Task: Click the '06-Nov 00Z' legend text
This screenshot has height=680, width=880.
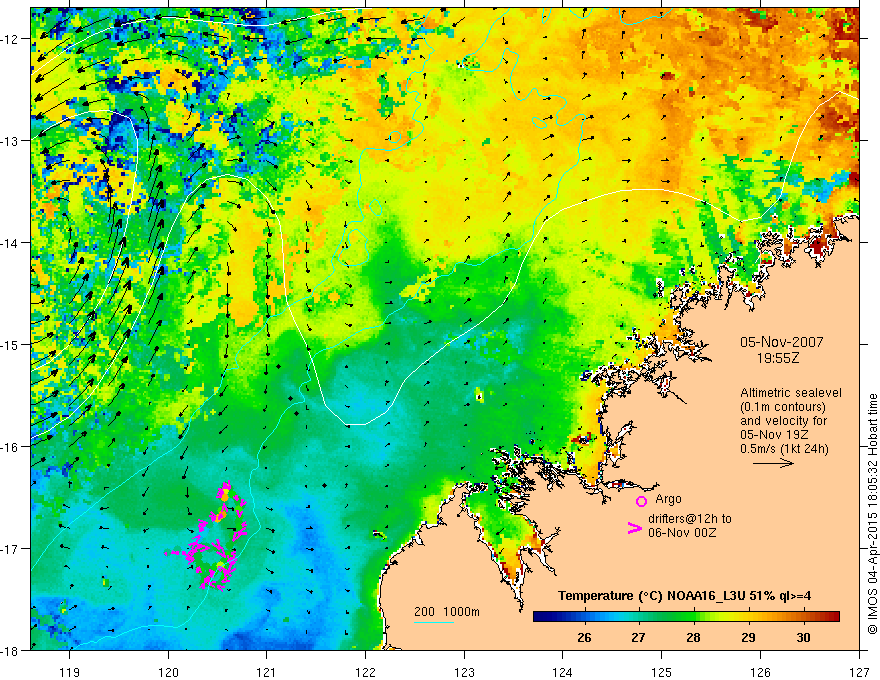Action: [x=682, y=532]
